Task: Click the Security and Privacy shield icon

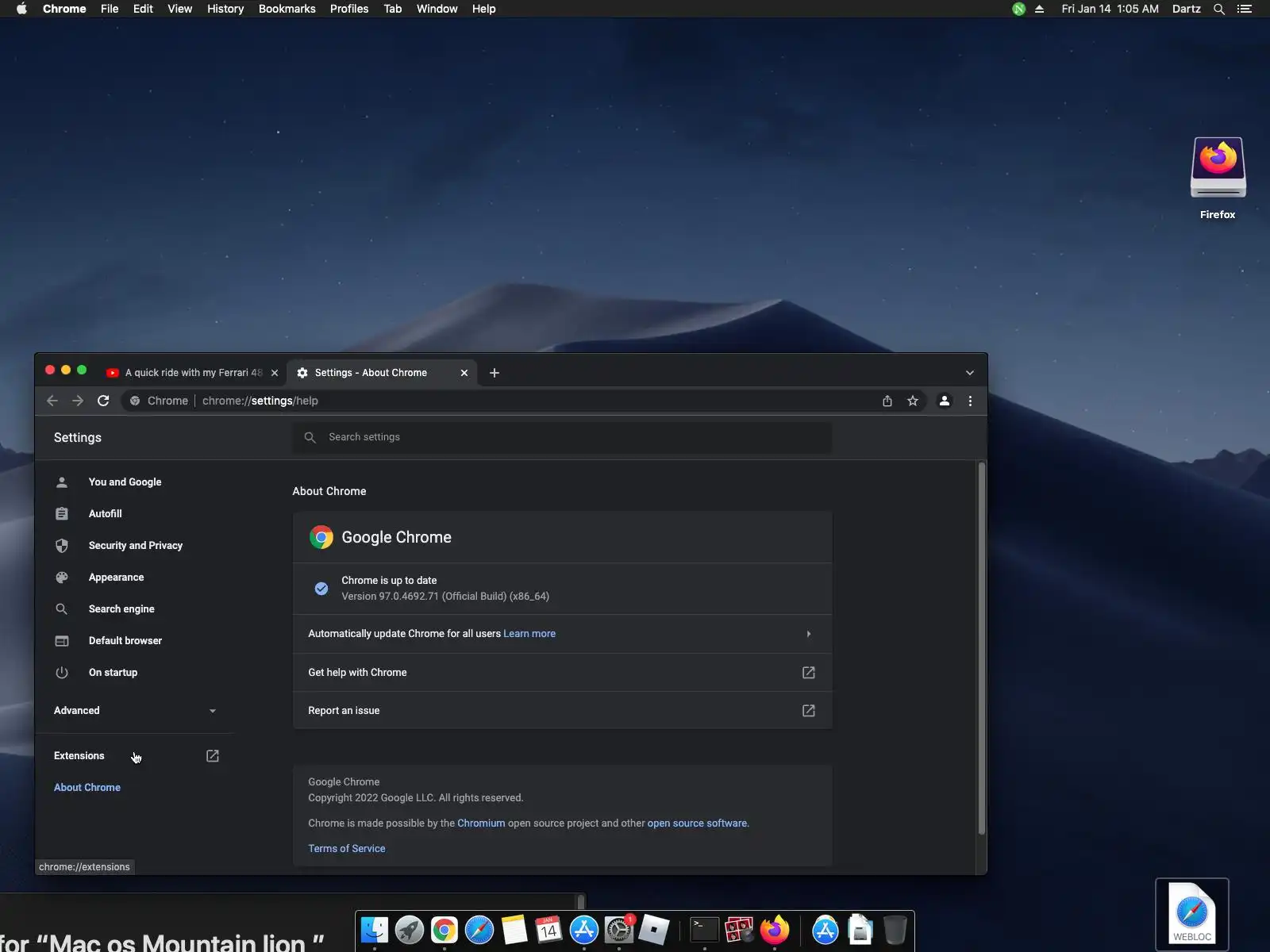Action: (62, 546)
